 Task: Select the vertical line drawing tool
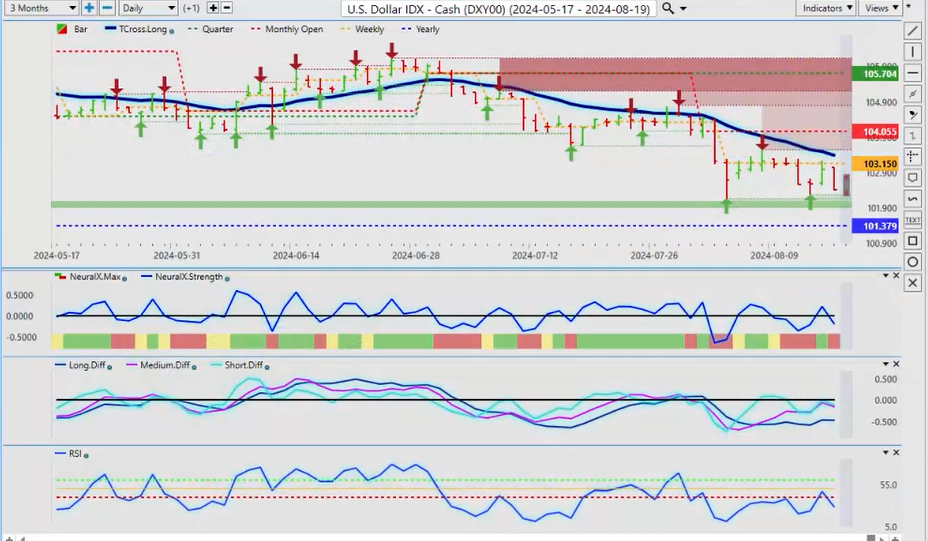pos(913,50)
